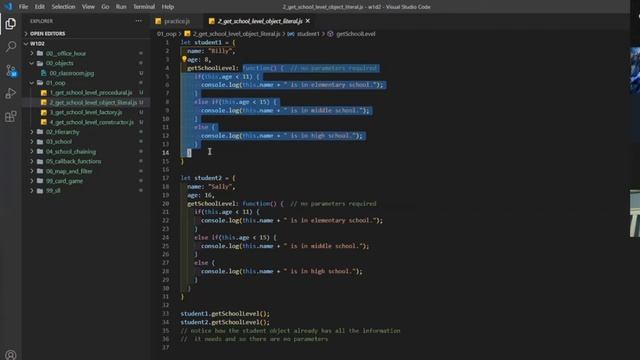Click the student2.getSchoolLevel(); call line
The image size is (640, 360).
(225, 322)
